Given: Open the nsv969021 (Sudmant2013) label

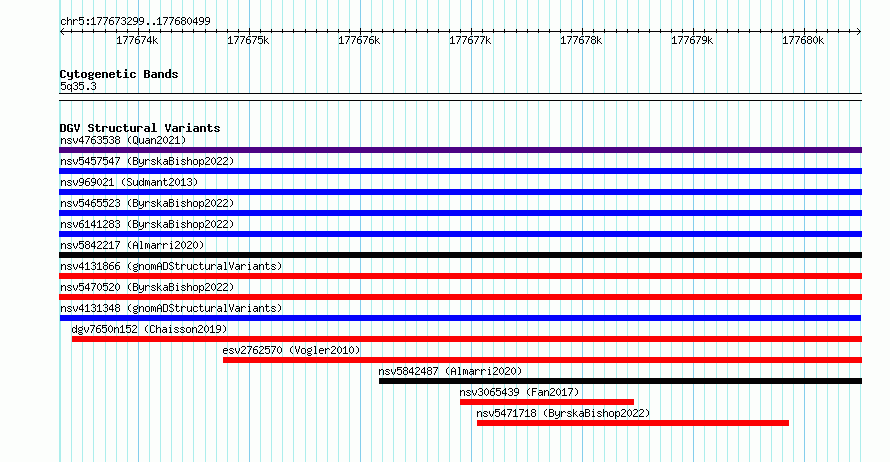Looking at the screenshot, I should 129,182.
